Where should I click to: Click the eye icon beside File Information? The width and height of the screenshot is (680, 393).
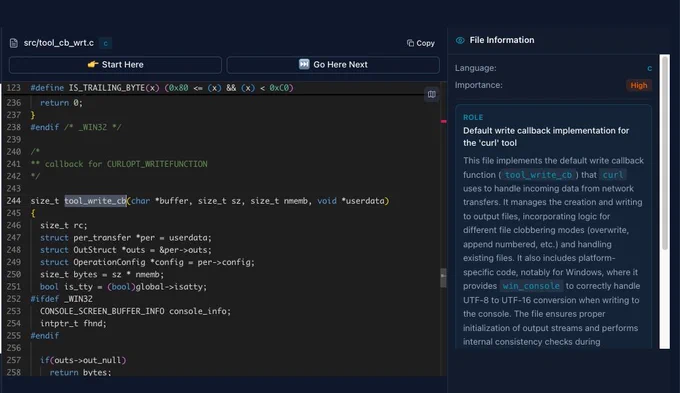click(460, 40)
